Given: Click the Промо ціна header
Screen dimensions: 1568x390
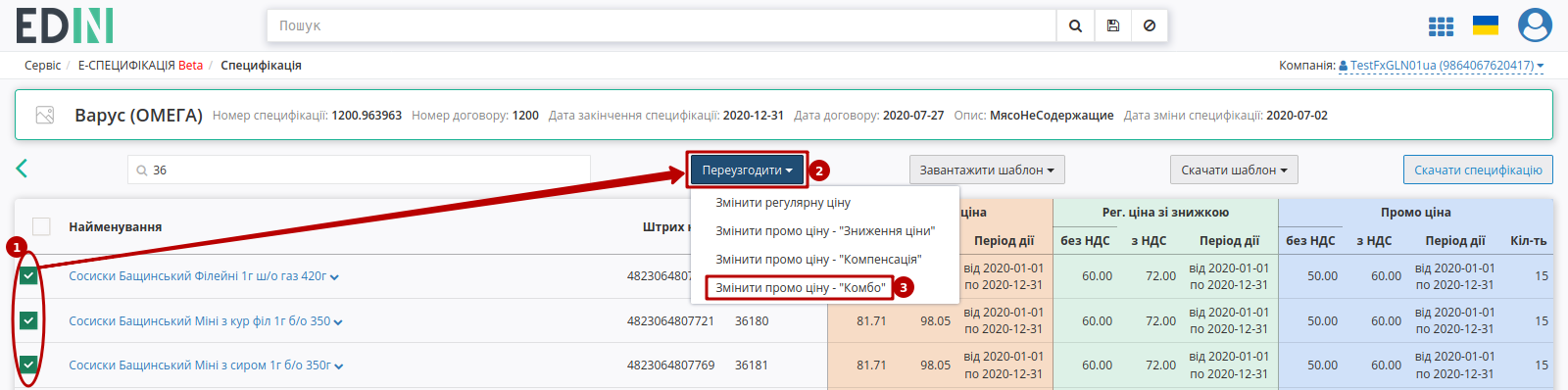Looking at the screenshot, I should tap(1415, 213).
